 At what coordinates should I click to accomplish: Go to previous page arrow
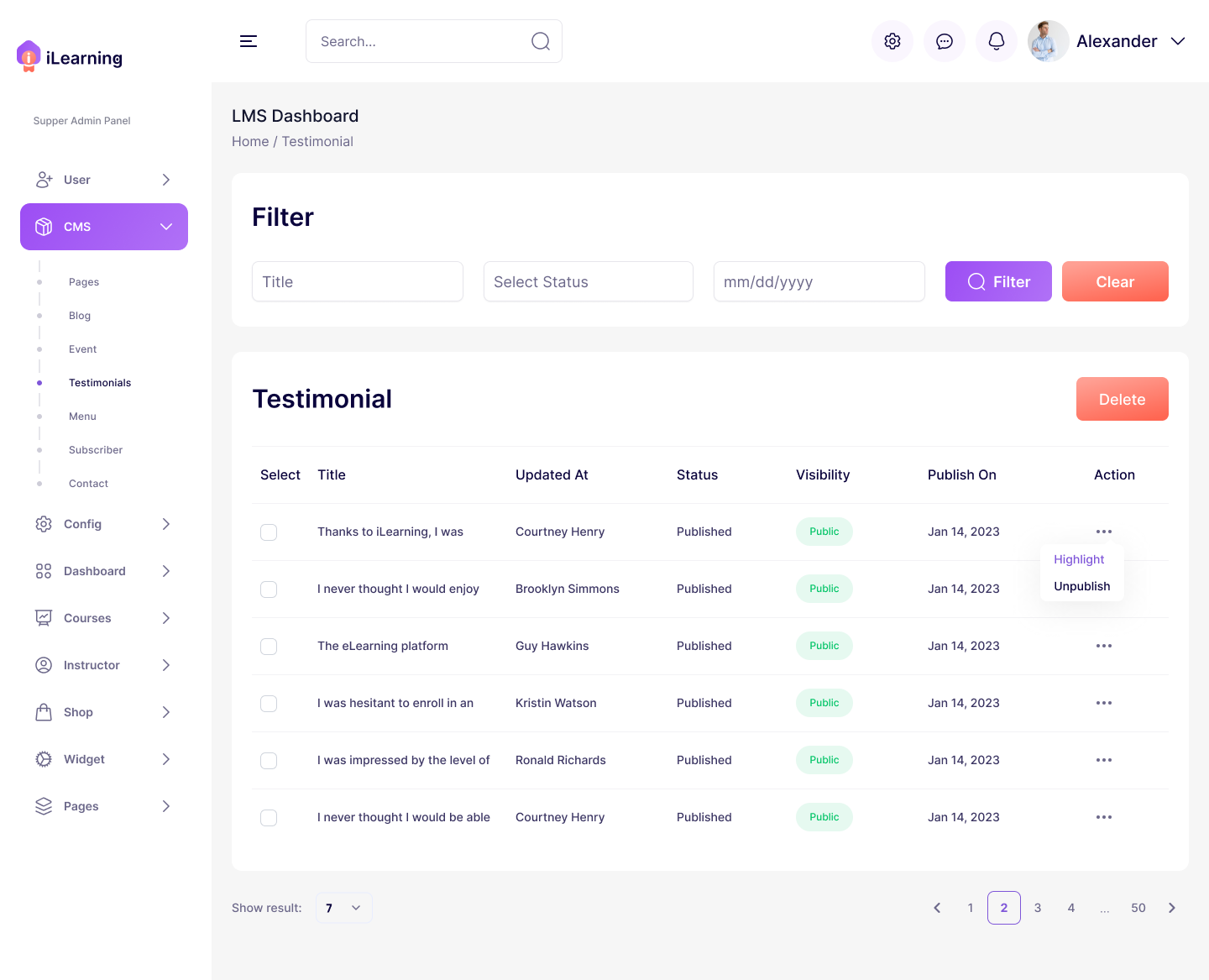click(x=937, y=908)
